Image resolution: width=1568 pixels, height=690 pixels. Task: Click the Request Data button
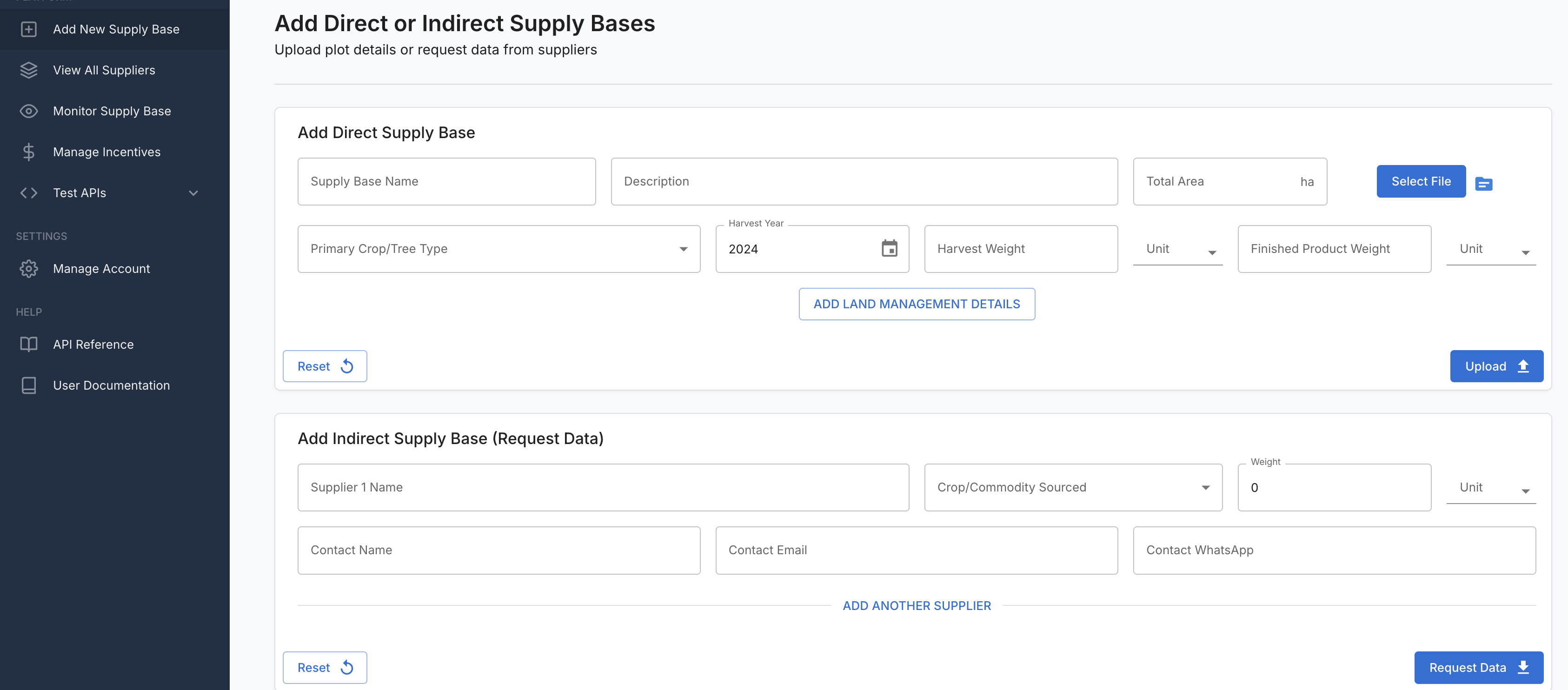pos(1478,668)
